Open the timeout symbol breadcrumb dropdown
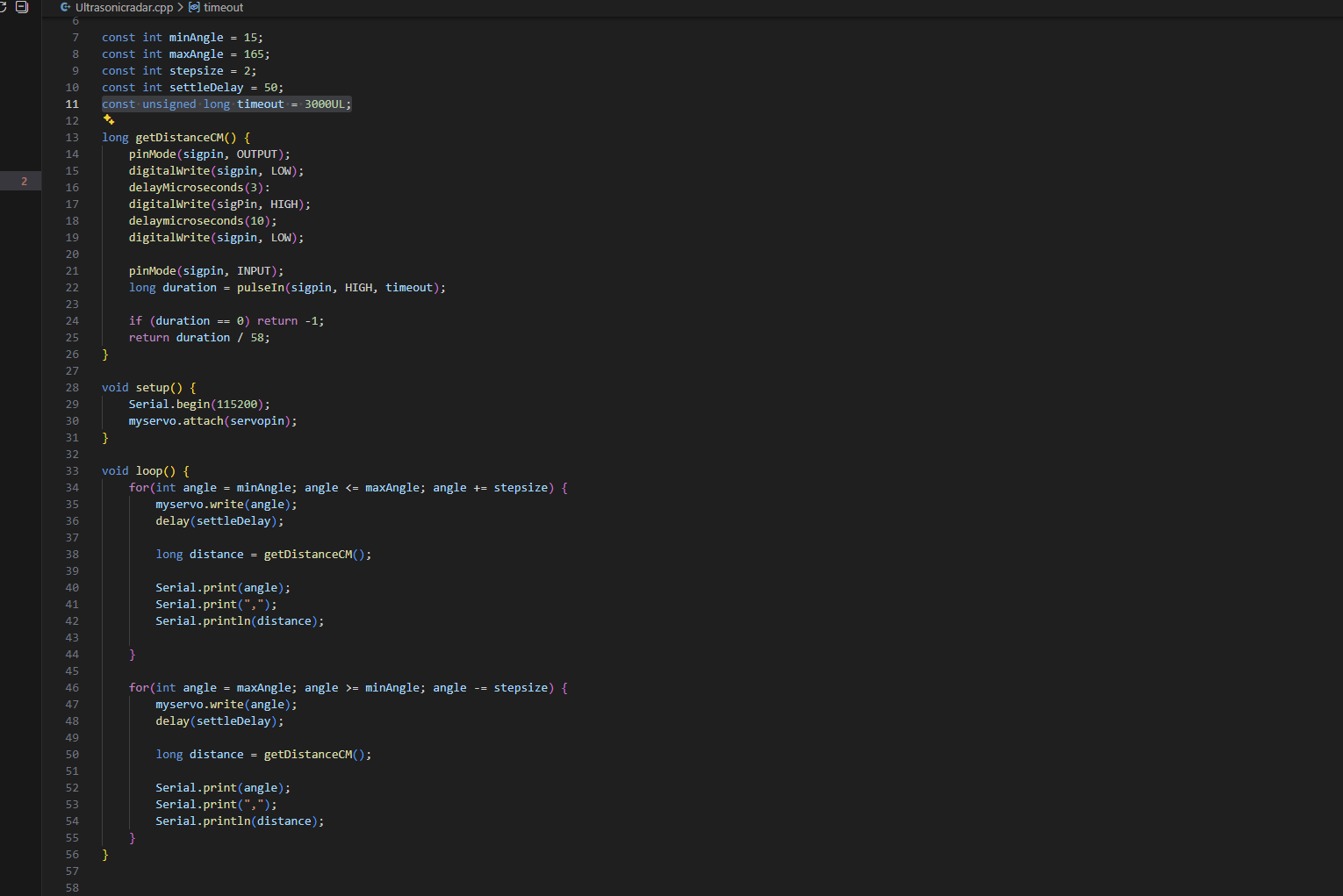 point(223,7)
